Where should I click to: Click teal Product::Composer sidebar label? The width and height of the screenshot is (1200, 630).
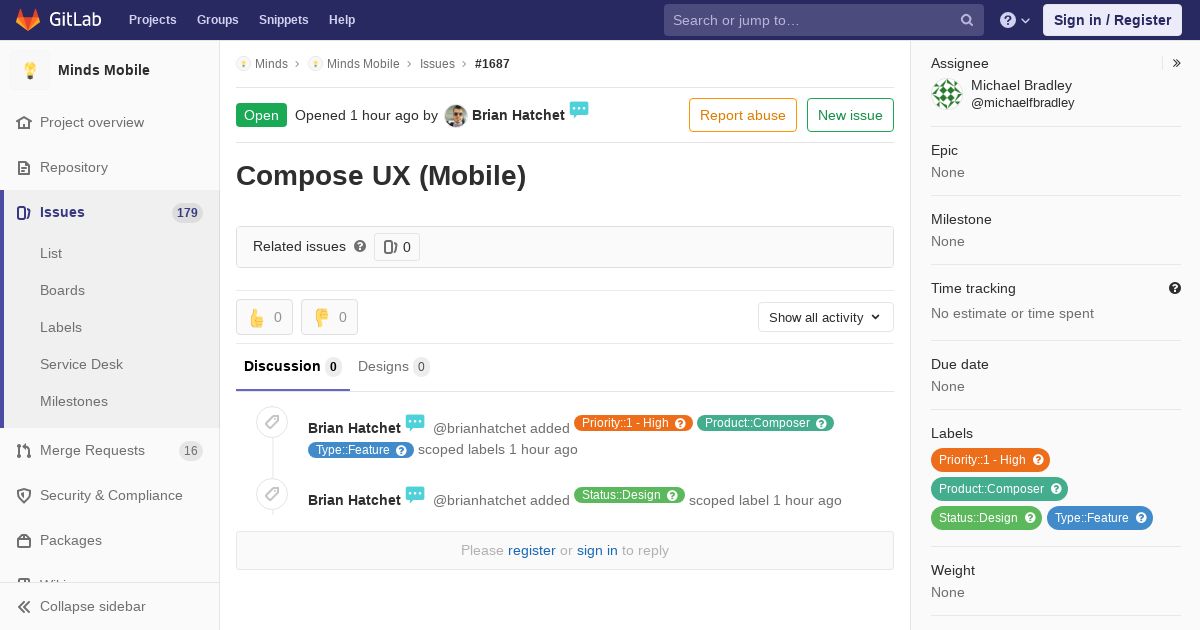click(x=999, y=489)
